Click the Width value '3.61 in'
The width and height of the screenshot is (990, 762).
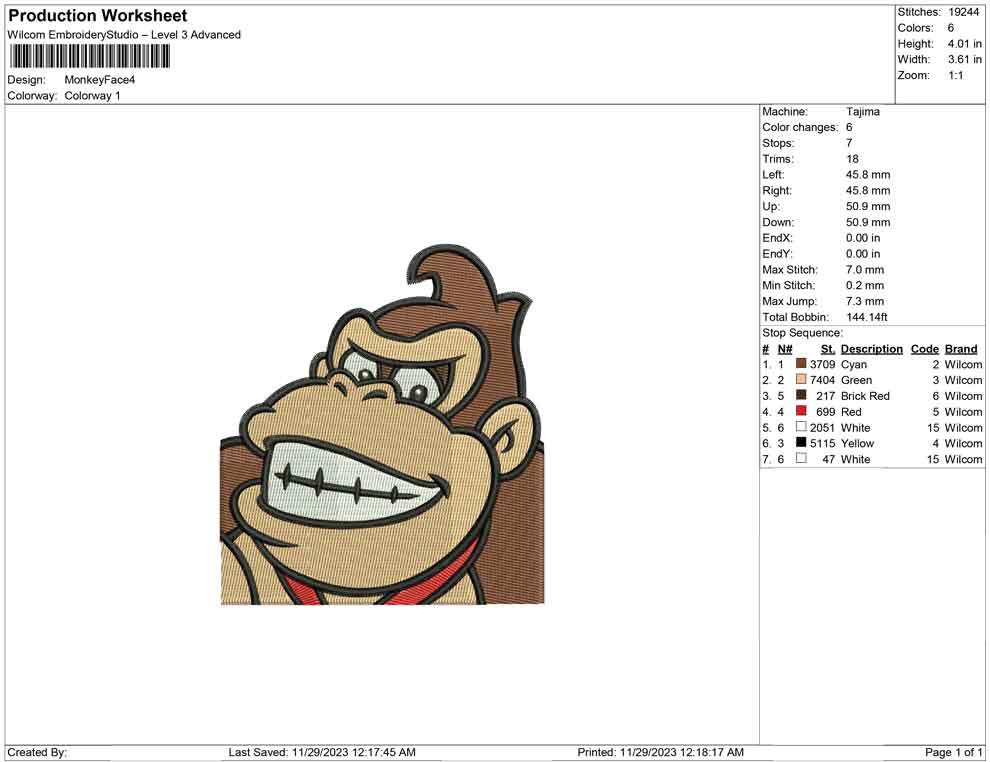tap(964, 59)
